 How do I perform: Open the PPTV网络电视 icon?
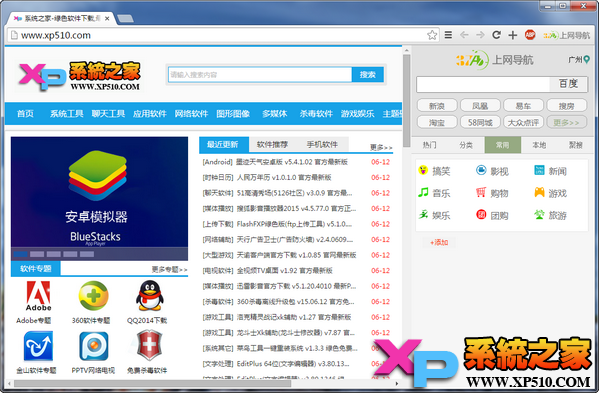click(94, 346)
